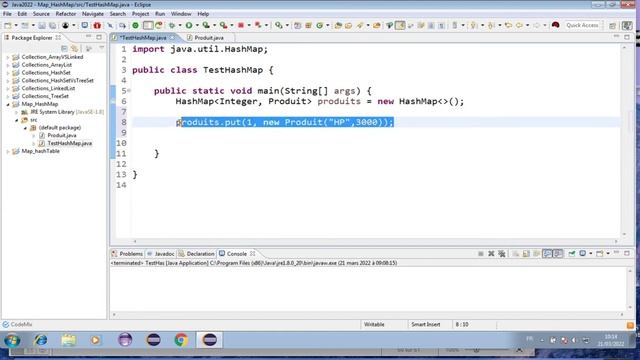Open the Source menu

pyautogui.click(x=41, y=14)
